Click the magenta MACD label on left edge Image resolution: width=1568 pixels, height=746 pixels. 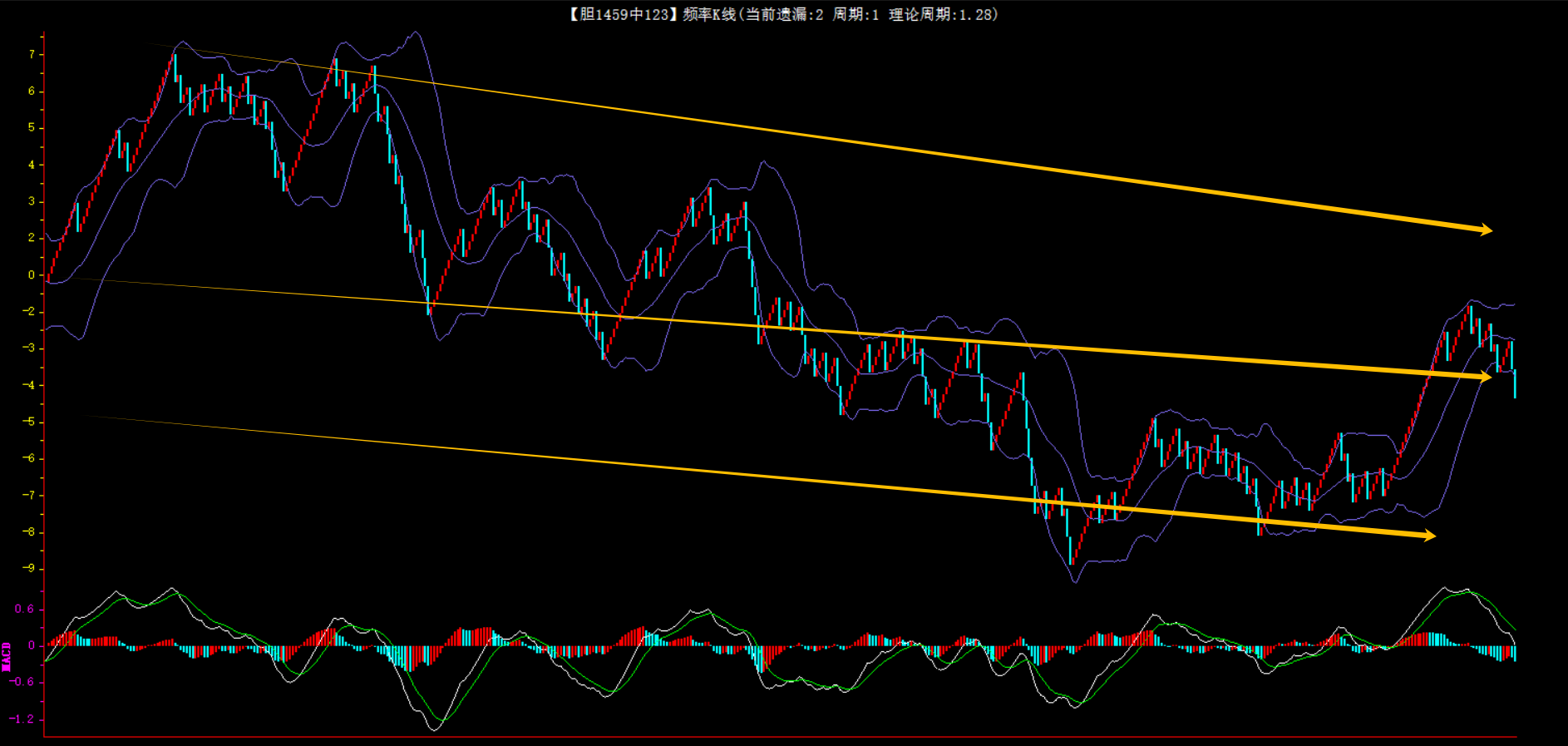7,655
